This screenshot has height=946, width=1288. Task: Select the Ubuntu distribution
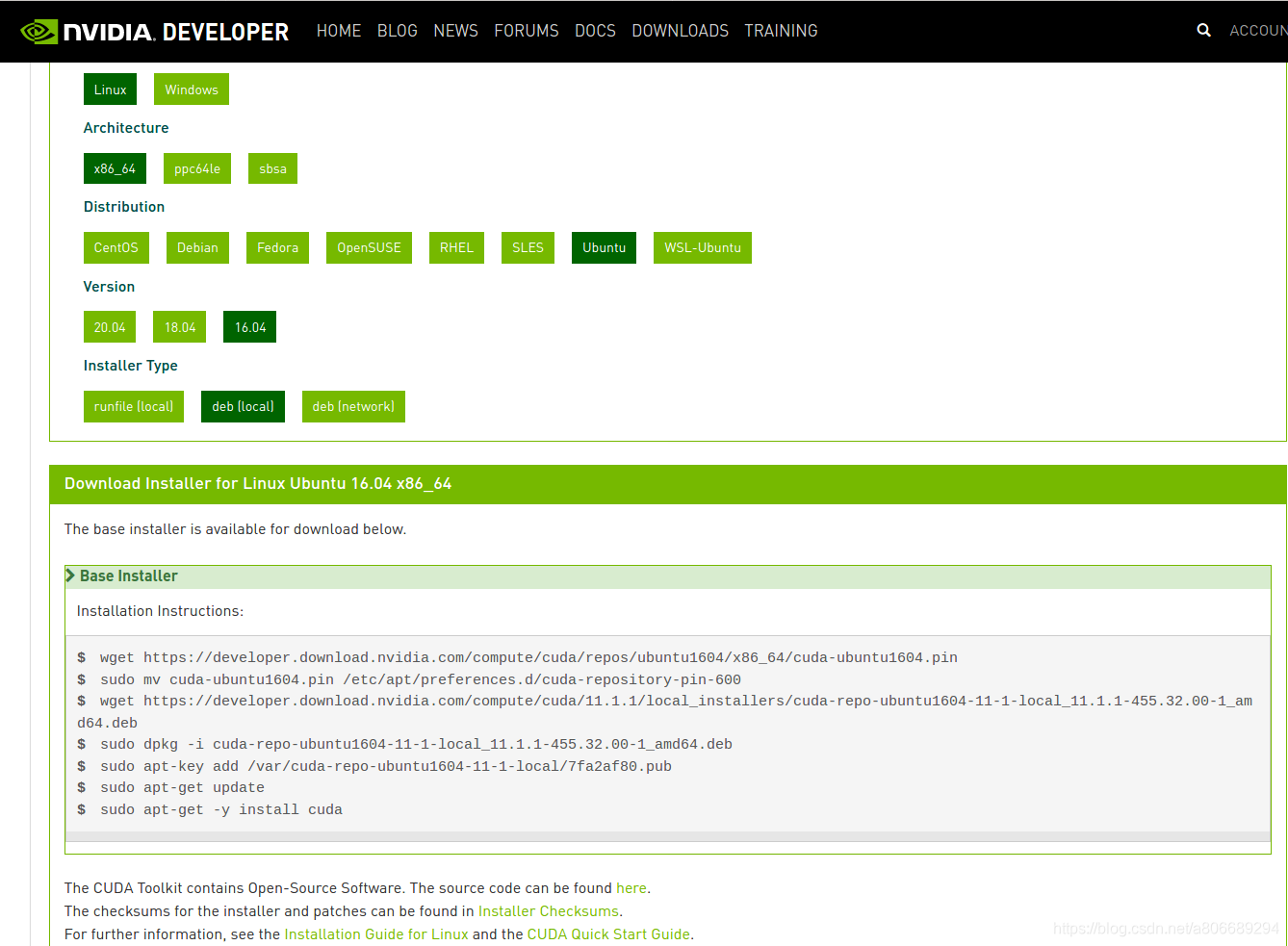604,247
